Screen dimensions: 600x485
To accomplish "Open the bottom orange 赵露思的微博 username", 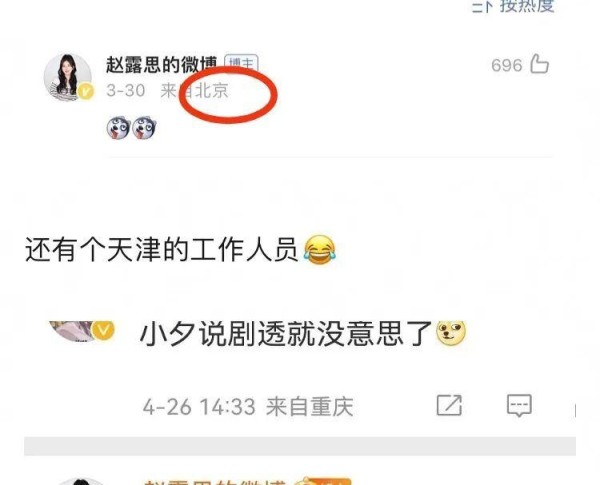I will (214, 481).
